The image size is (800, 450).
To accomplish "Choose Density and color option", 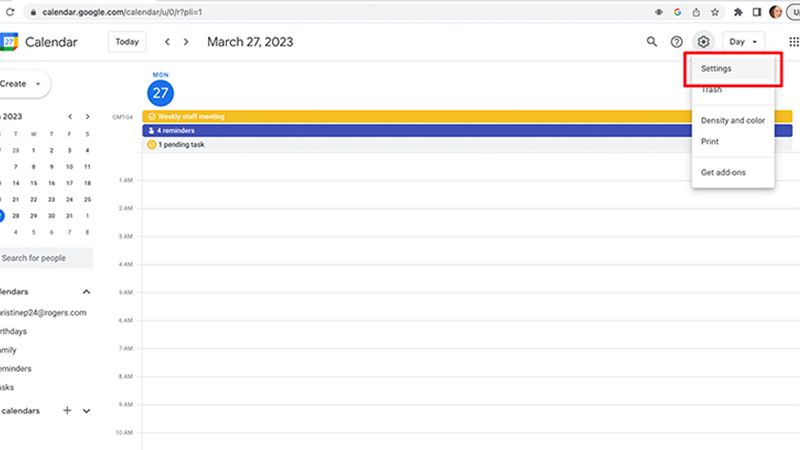I will point(732,120).
